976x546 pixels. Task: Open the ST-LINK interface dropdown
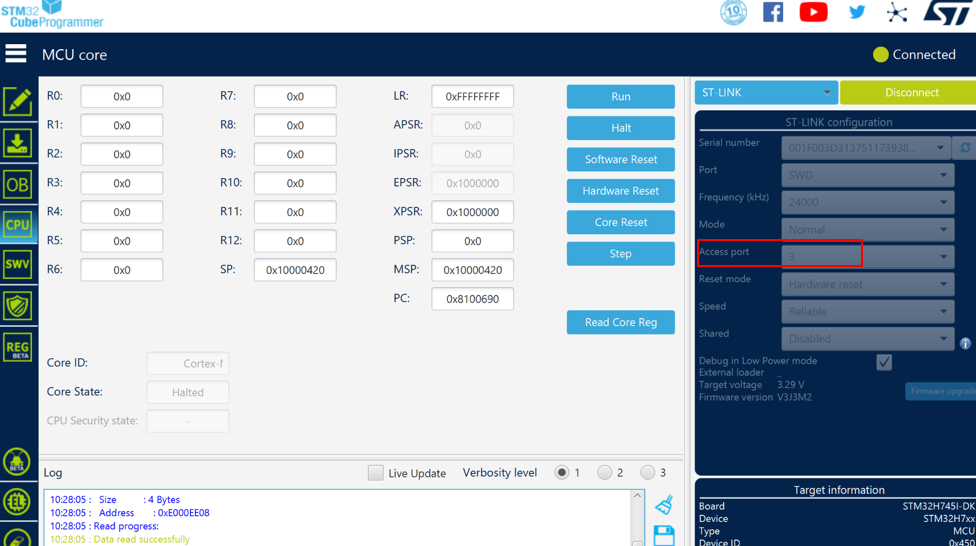pos(766,92)
